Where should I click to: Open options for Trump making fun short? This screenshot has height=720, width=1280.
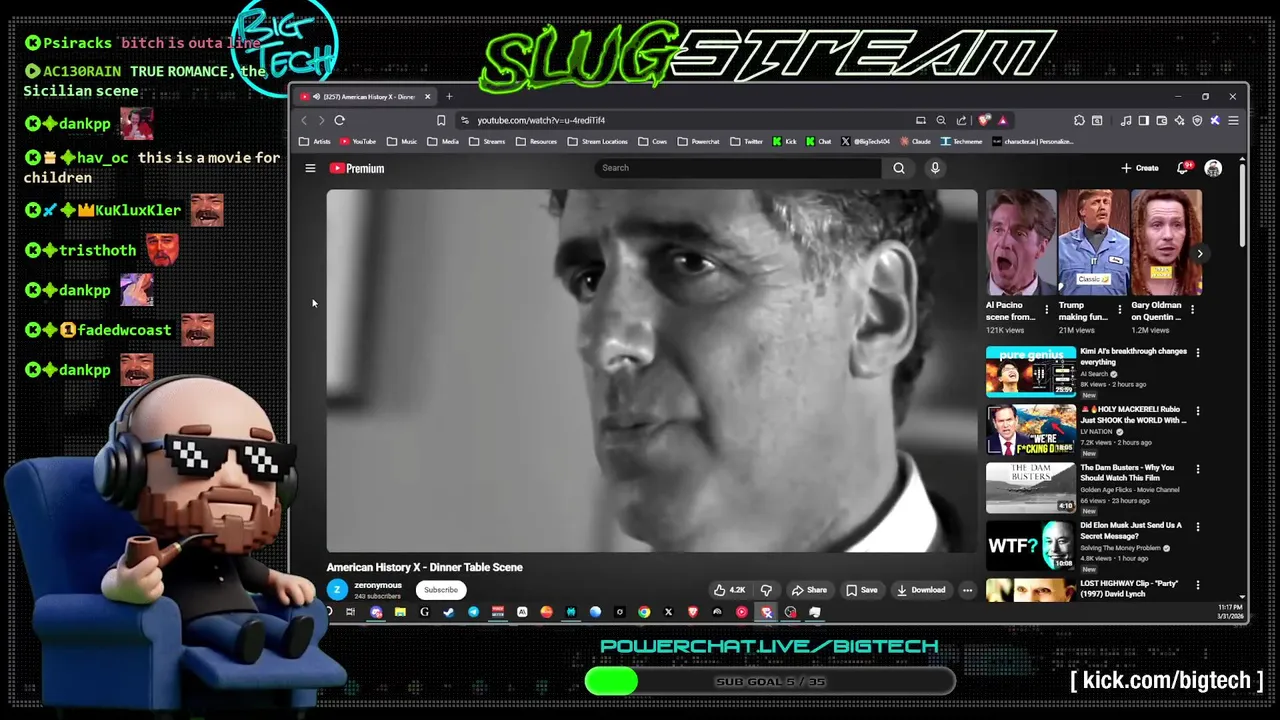(1119, 310)
